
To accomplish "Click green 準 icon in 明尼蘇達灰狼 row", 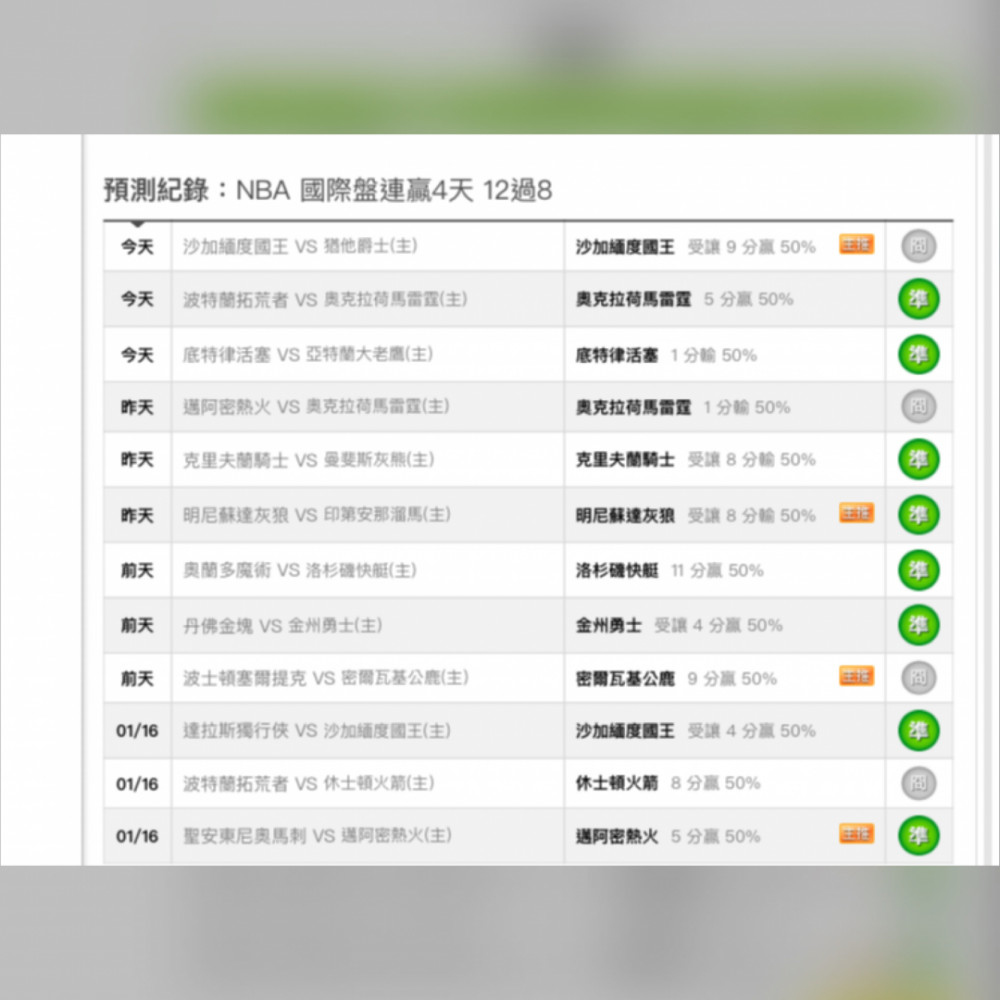I will point(918,515).
